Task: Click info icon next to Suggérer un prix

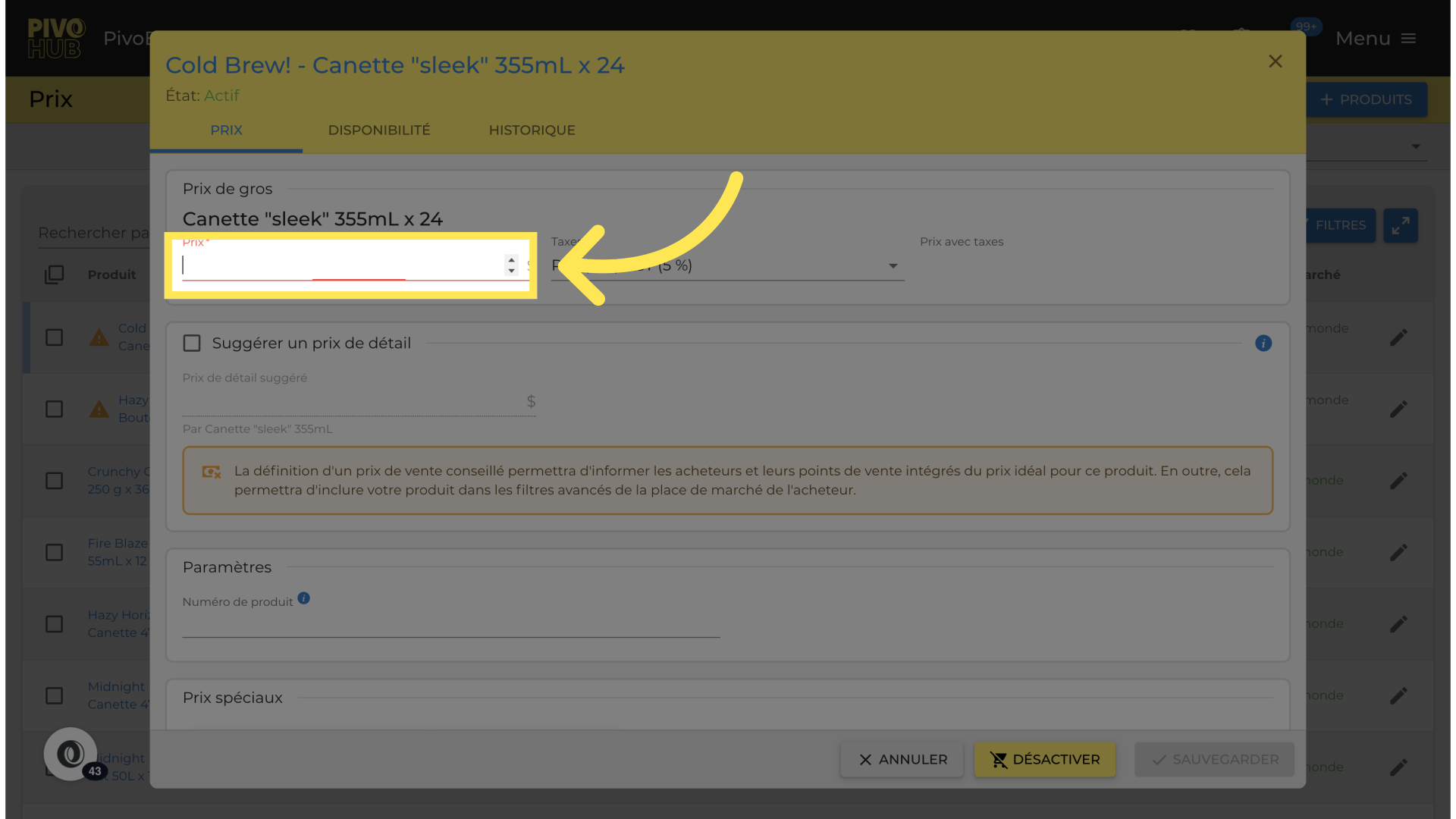Action: coord(1263,344)
